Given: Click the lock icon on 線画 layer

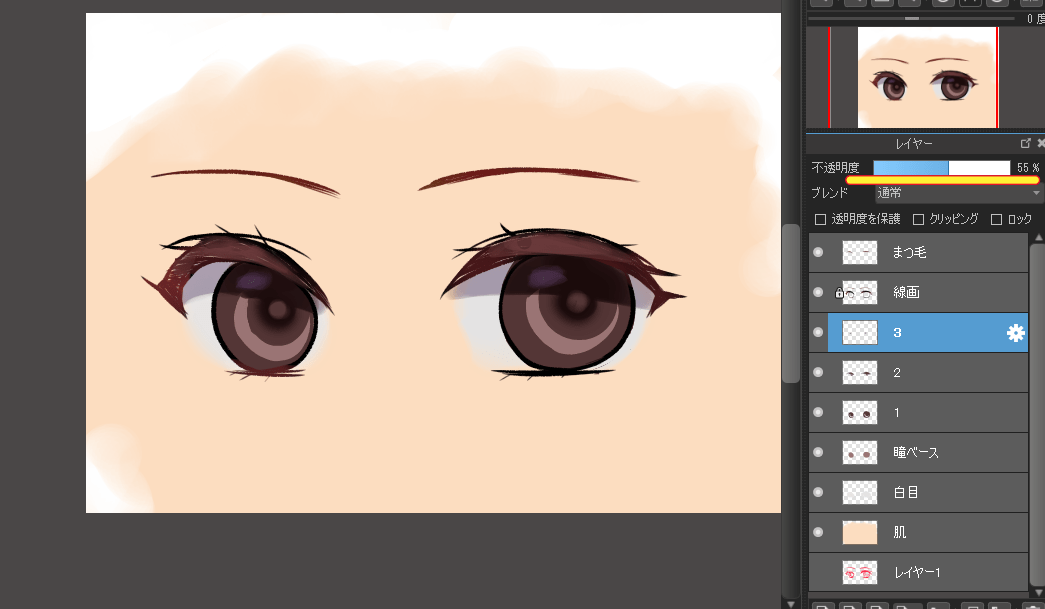Looking at the screenshot, I should 839,293.
